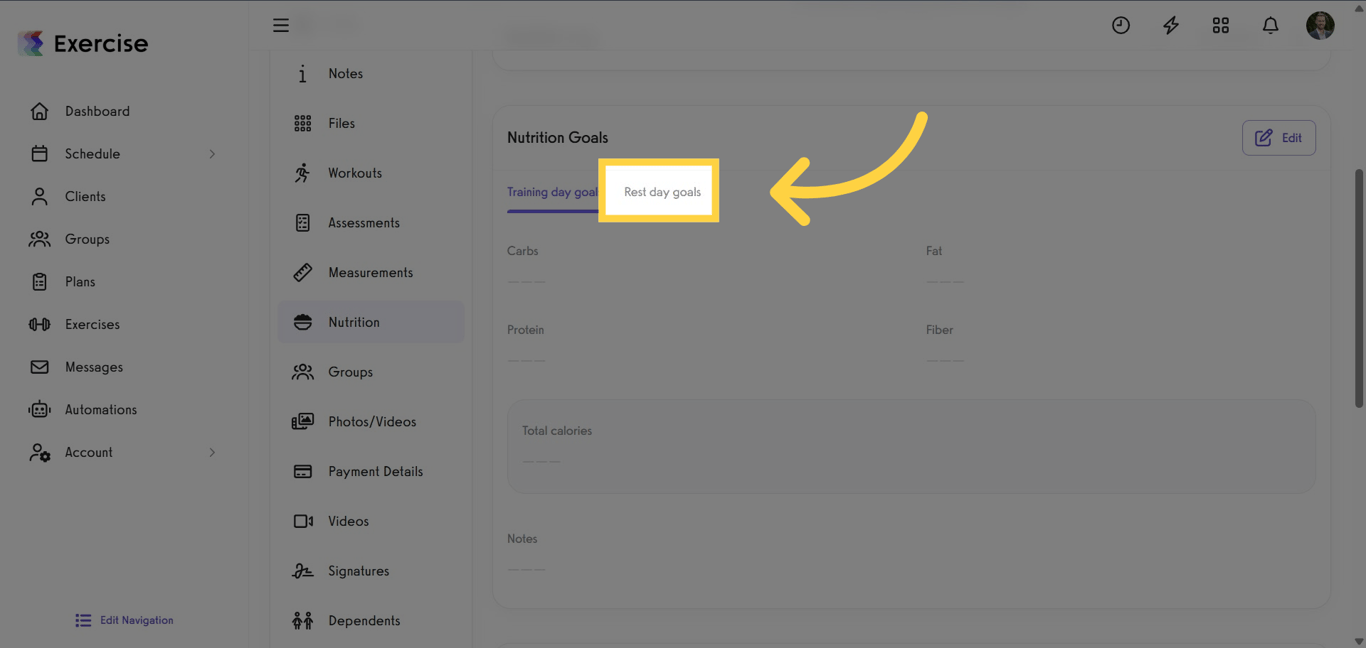Switch to Training day goals tab

coord(553,192)
